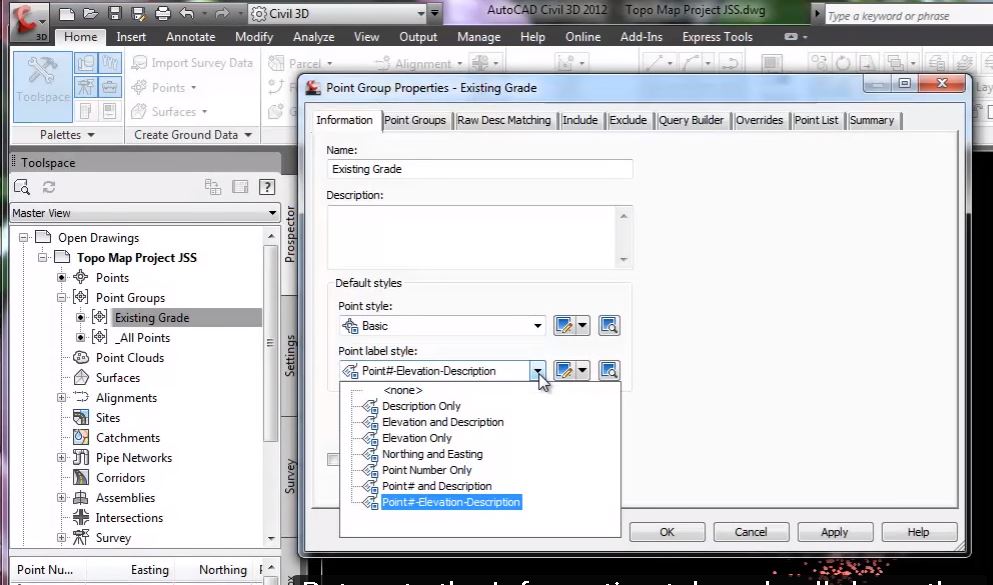Expand the Survey tree node

coord(61,538)
